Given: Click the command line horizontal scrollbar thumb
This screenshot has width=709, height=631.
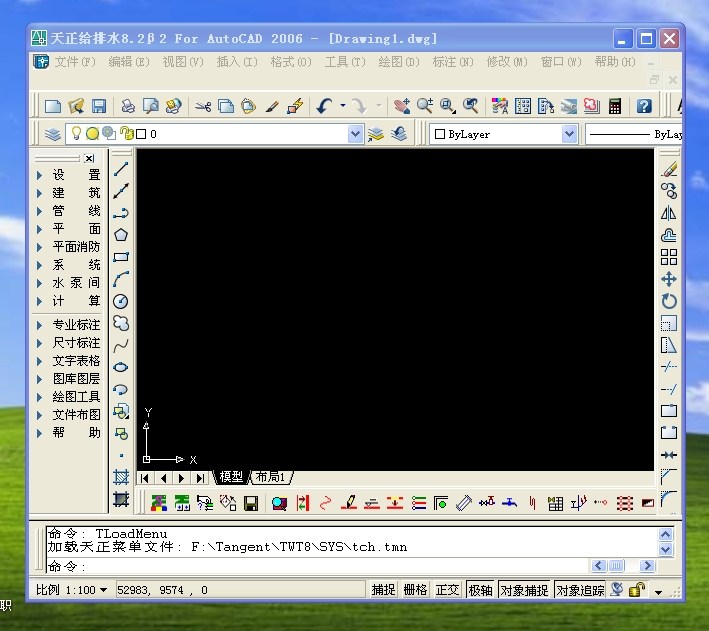Looking at the screenshot, I should point(617,565).
